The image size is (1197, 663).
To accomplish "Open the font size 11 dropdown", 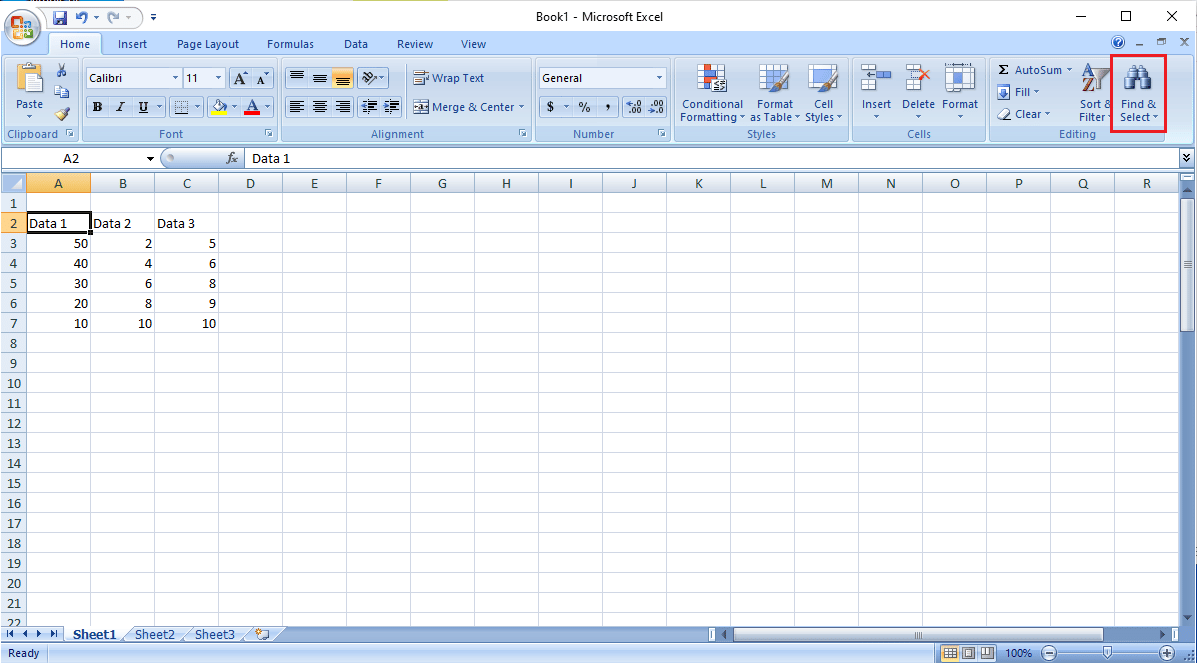I will [x=219, y=78].
